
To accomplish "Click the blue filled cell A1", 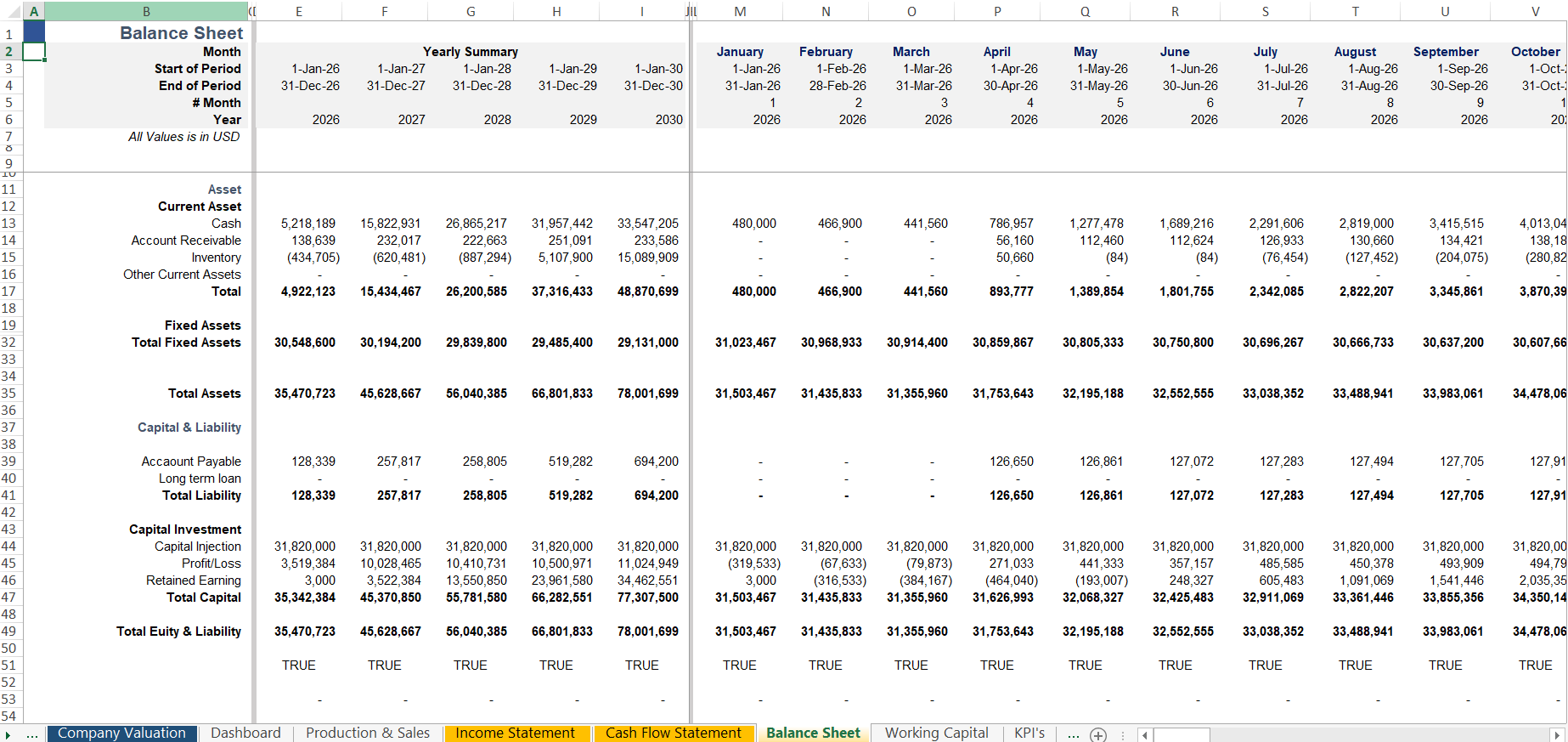I will [x=34, y=32].
